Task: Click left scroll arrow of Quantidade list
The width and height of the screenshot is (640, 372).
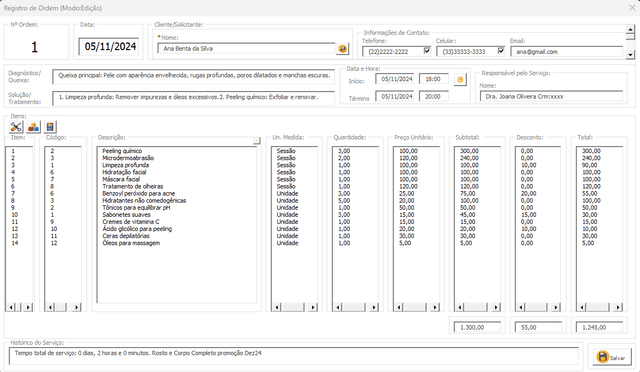Action: pyautogui.click(x=338, y=307)
